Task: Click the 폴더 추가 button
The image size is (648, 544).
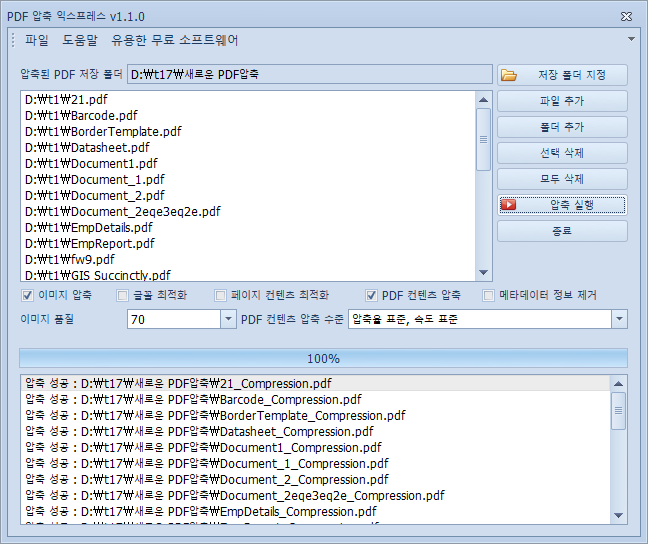Action: [x=562, y=127]
